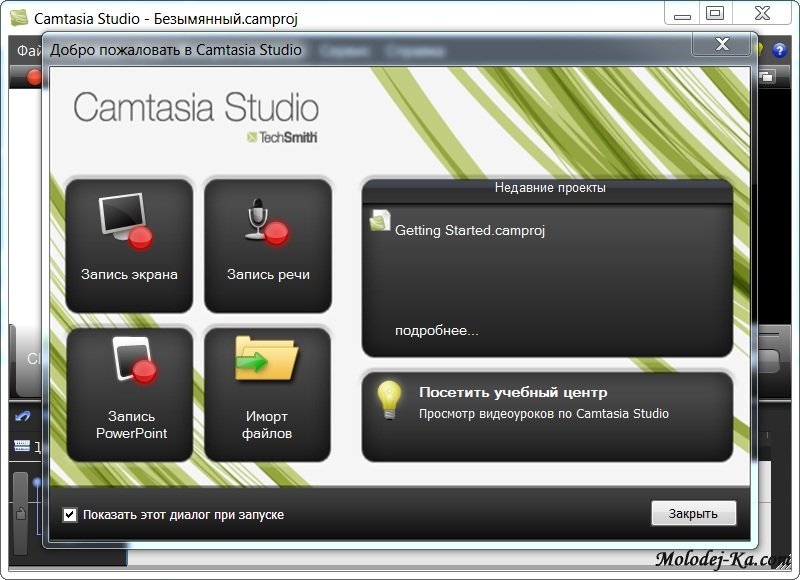Open the Файл menu in main window
Screen dimensions: 800x580
click(x=29, y=50)
